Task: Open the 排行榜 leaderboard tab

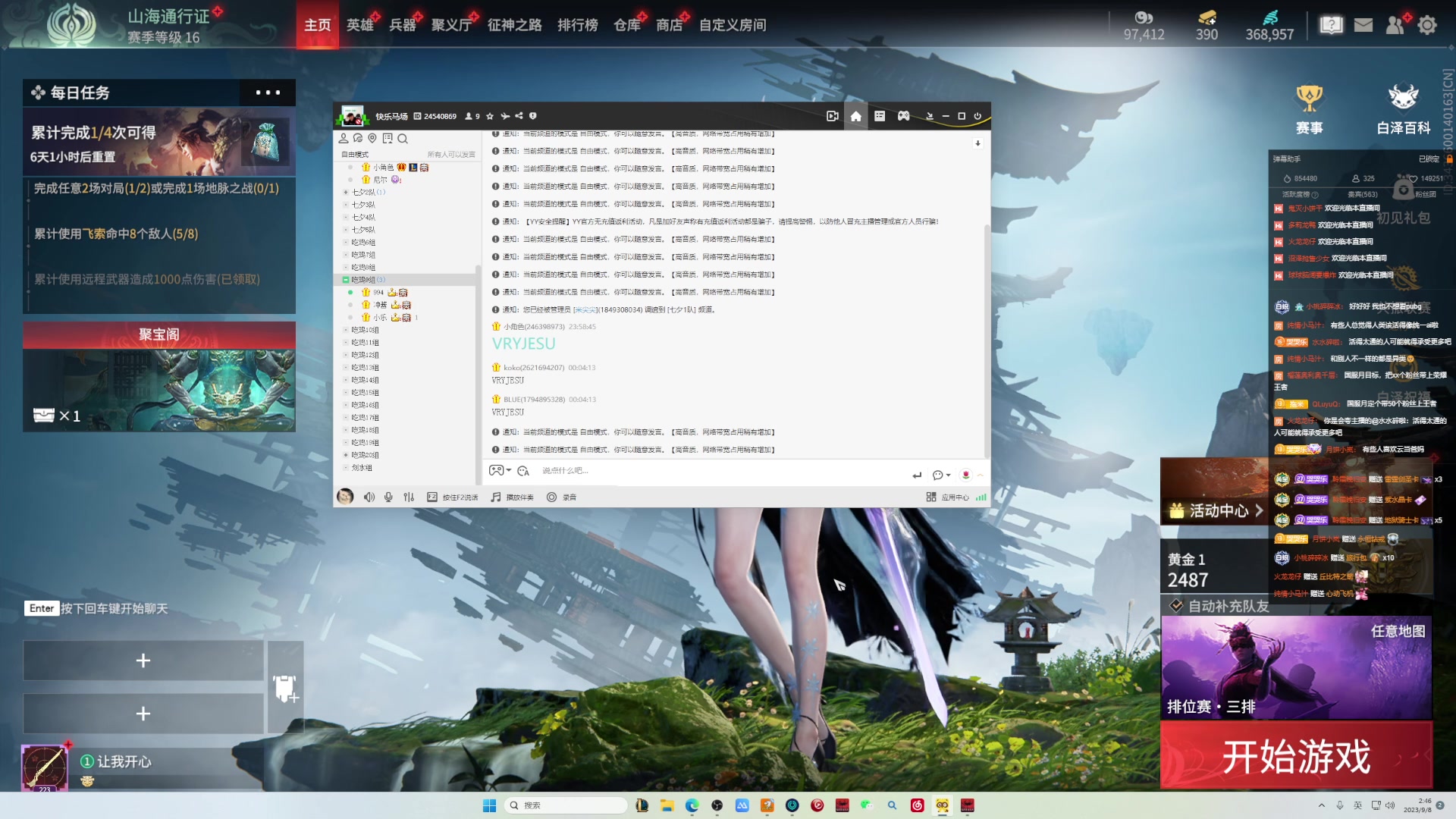Action: (x=578, y=25)
